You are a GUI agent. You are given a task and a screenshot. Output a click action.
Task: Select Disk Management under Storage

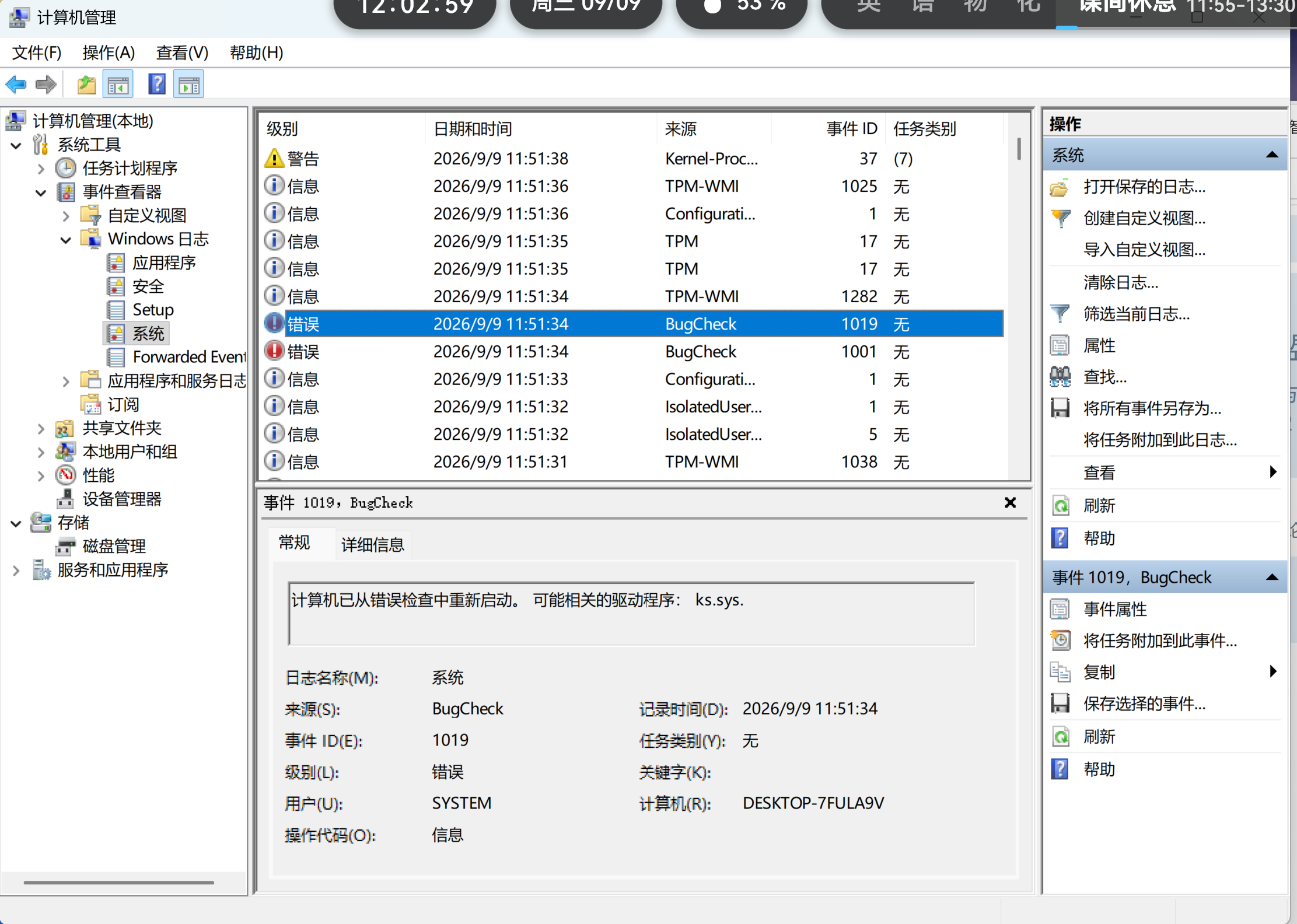(x=114, y=546)
